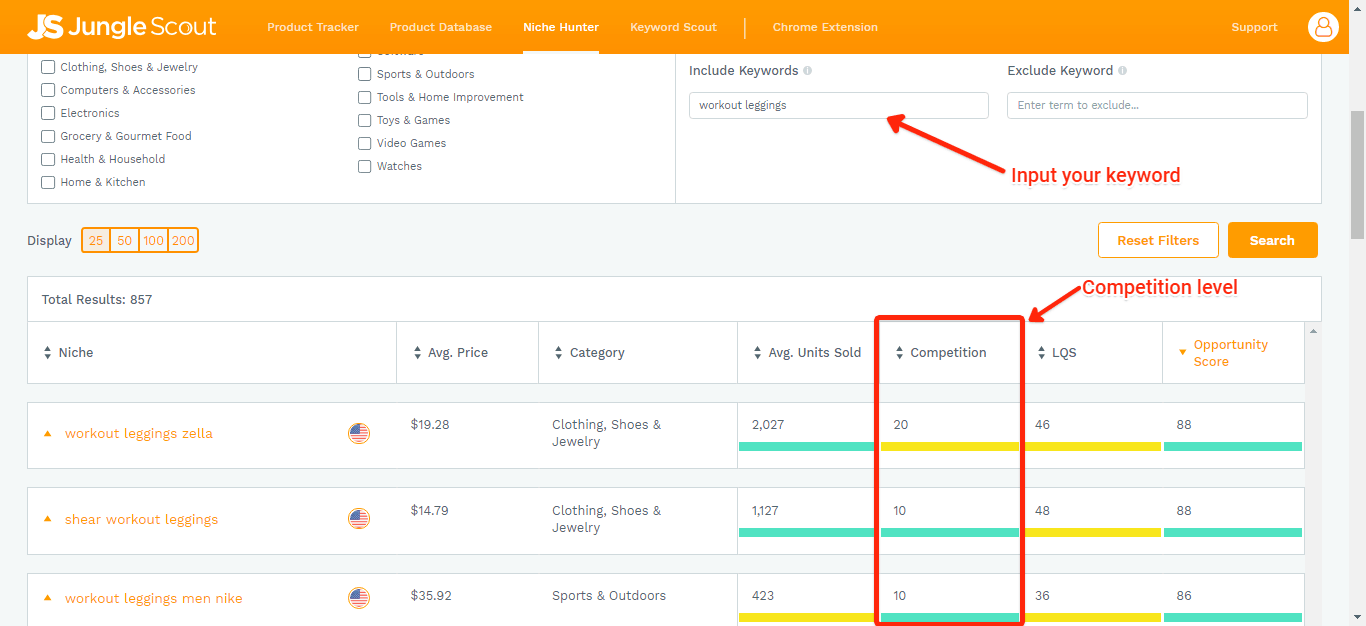
Task: Open the Chrome Extension menu item
Action: pos(825,27)
